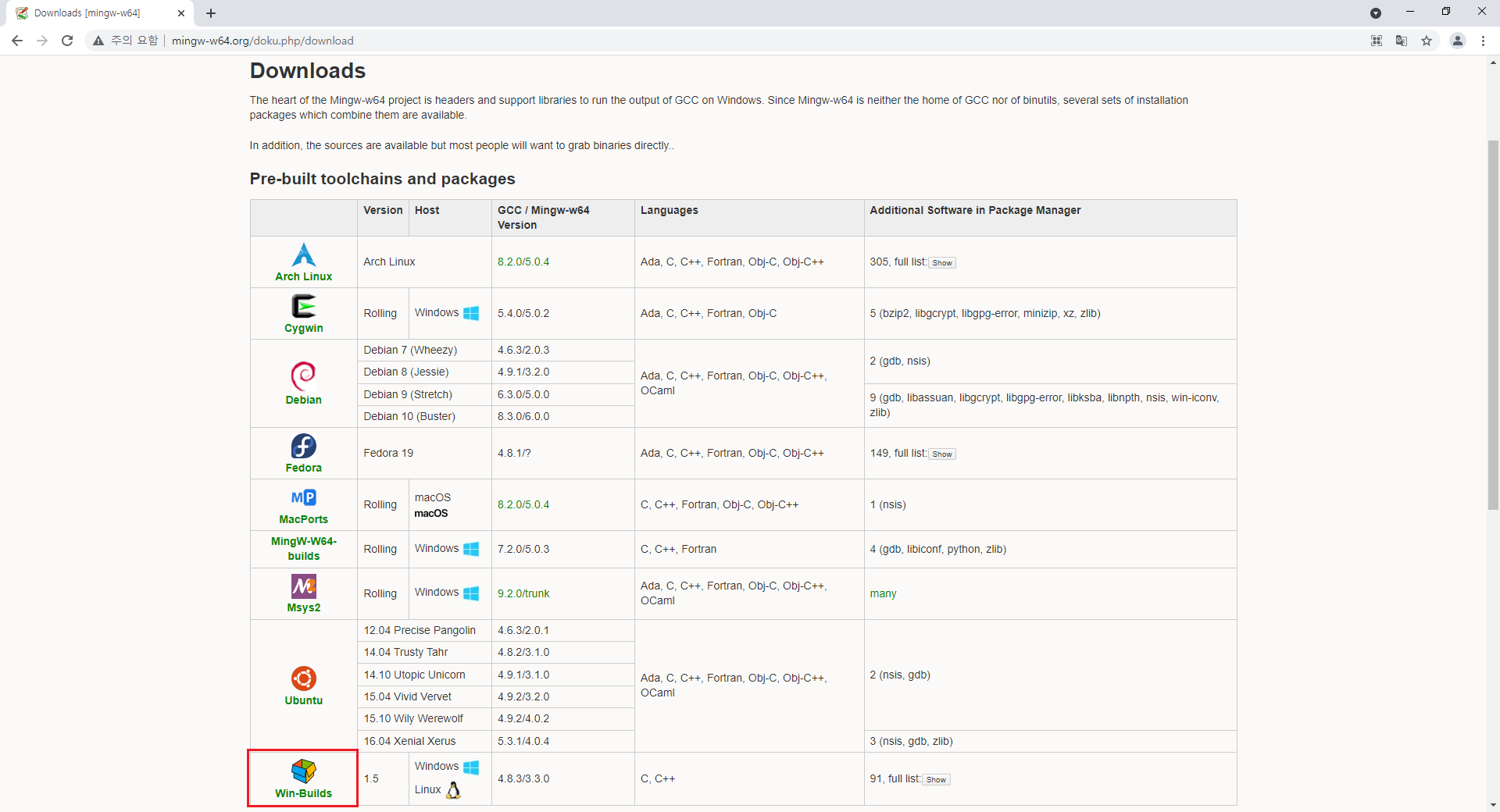Viewport: 1500px width, 812px height.
Task: Click the '3 (nsis, gdb, zlib)' cell
Action: pos(1050,741)
